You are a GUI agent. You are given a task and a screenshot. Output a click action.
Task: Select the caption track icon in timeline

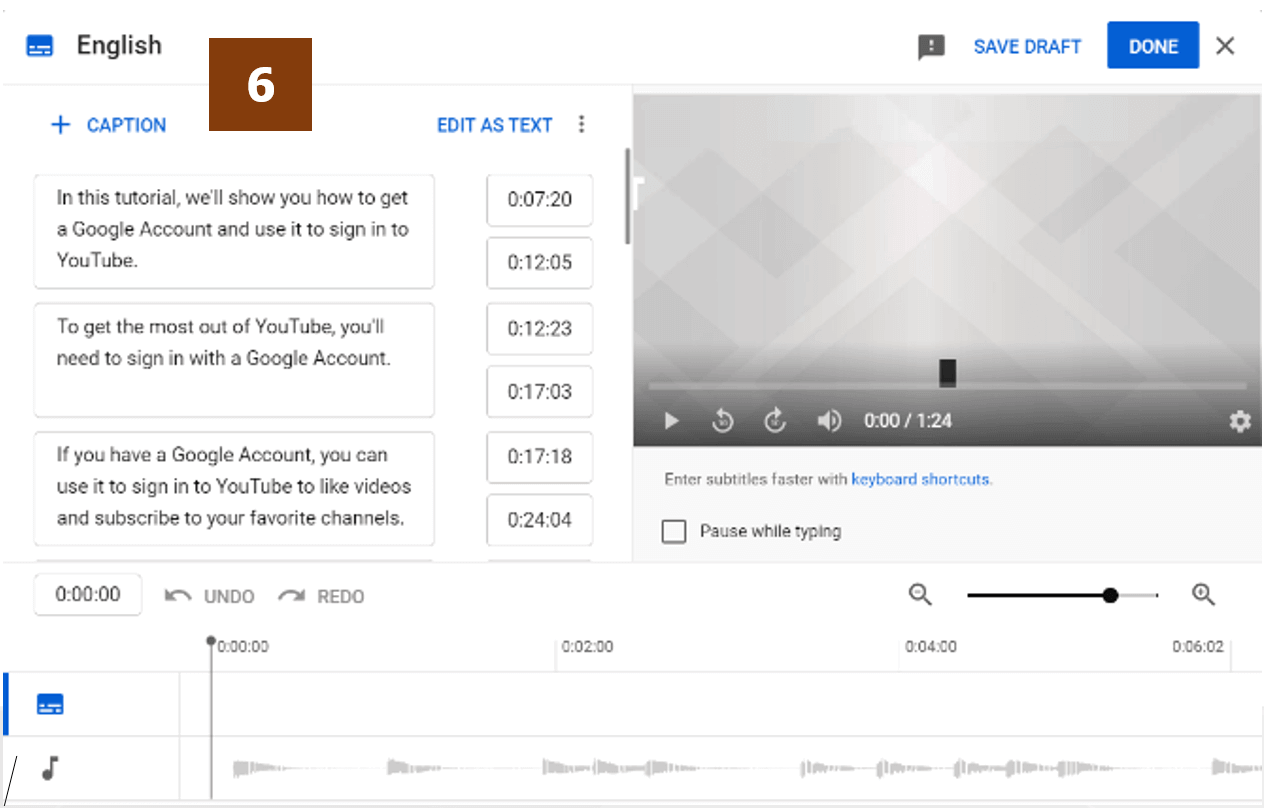(50, 705)
